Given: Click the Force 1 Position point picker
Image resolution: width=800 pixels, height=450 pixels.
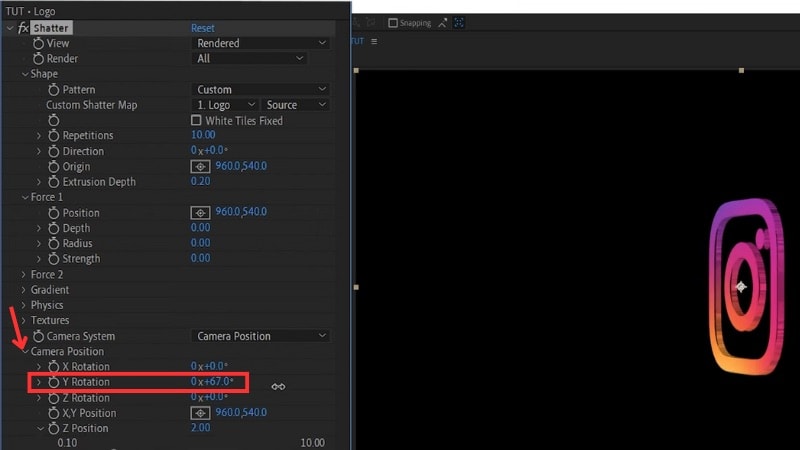Looking at the screenshot, I should click(200, 213).
